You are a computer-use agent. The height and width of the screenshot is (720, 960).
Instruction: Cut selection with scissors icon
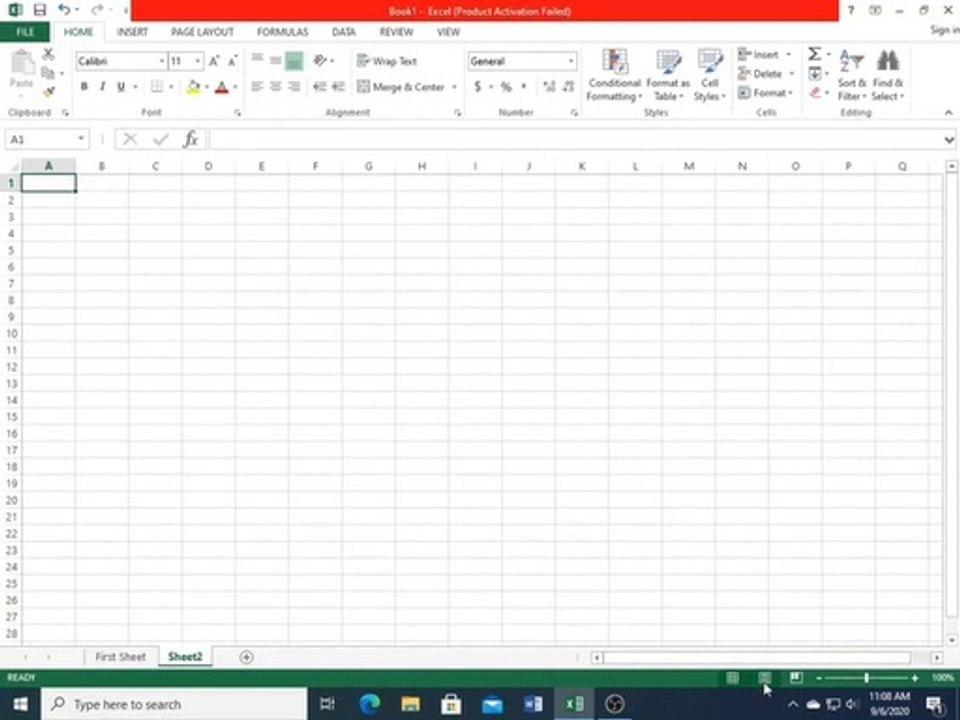click(x=48, y=54)
